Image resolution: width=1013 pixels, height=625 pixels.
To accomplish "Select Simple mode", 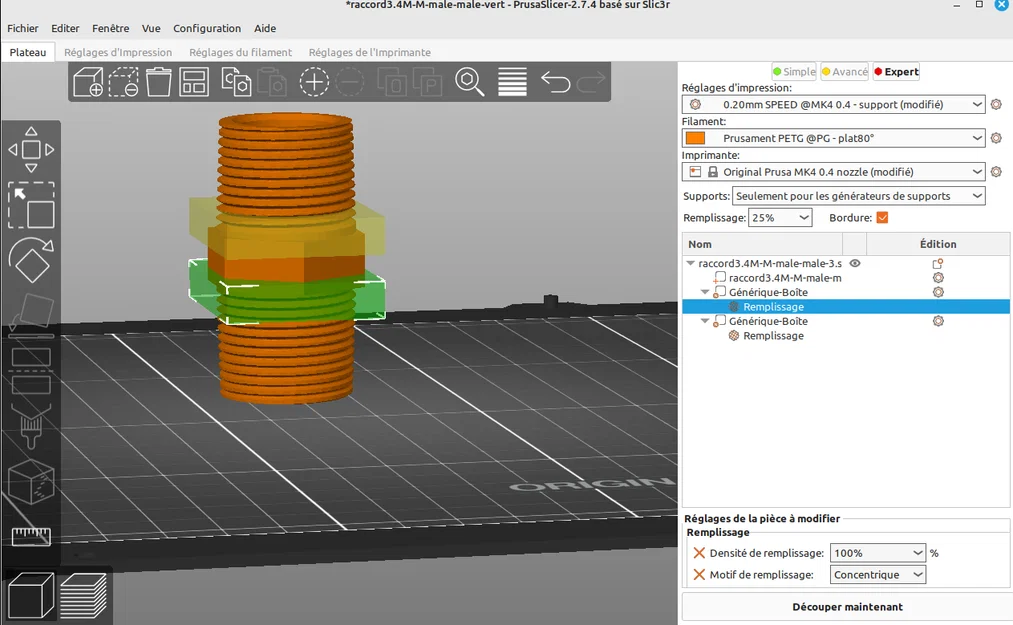I will click(x=794, y=72).
